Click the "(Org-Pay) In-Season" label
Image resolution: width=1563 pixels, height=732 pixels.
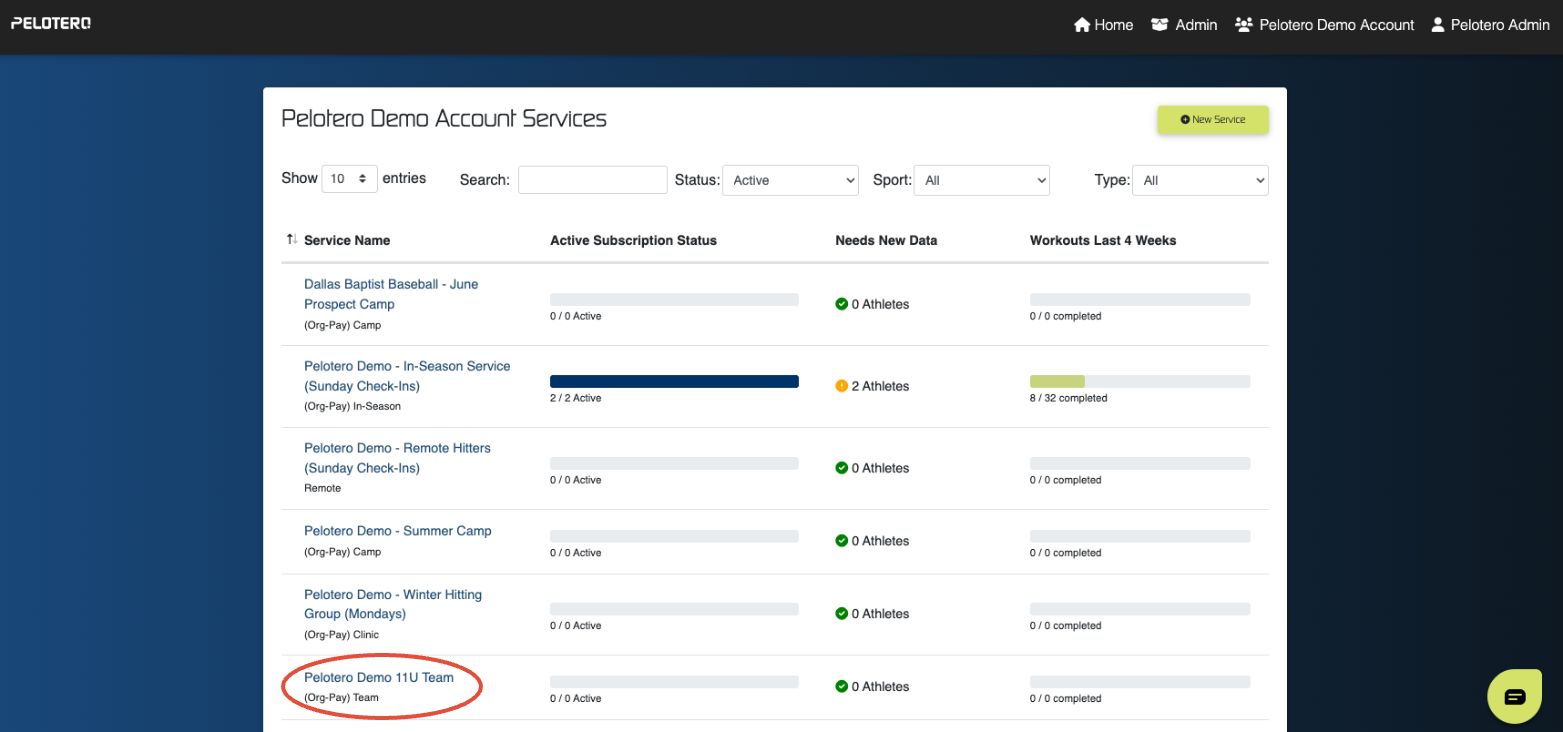[x=352, y=406]
